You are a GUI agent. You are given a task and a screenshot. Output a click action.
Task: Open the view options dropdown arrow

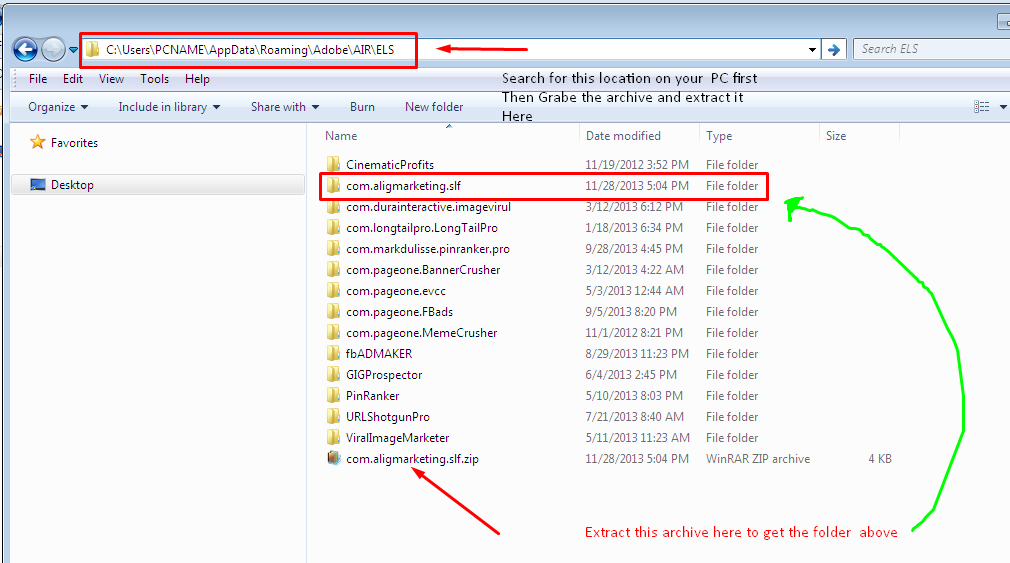tap(1003, 107)
